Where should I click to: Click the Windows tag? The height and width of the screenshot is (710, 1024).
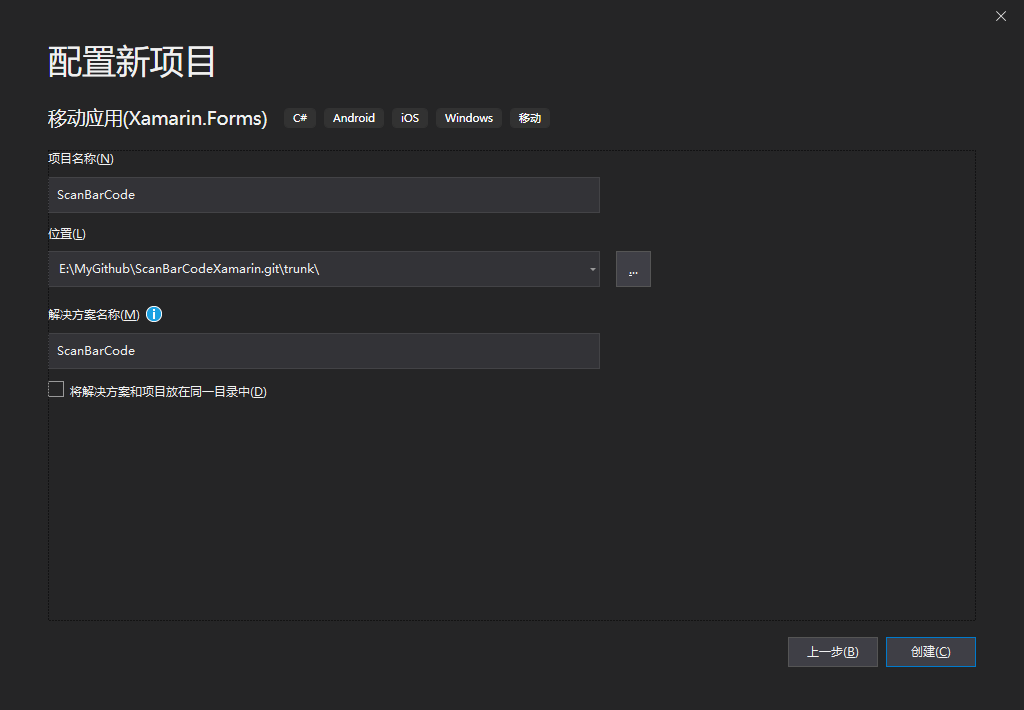[x=468, y=118]
